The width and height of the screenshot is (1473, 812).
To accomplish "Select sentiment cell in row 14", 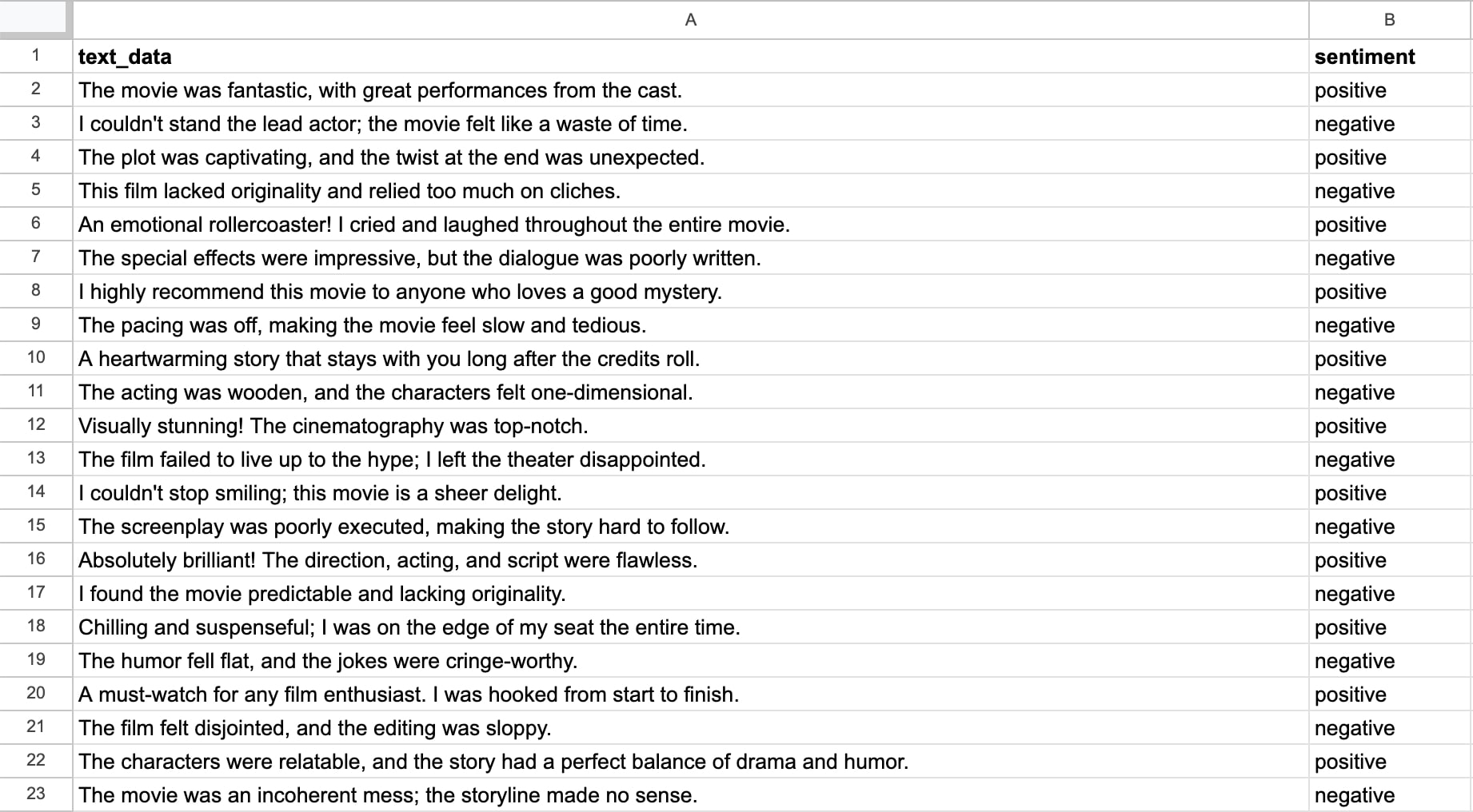I will pyautogui.click(x=1390, y=493).
